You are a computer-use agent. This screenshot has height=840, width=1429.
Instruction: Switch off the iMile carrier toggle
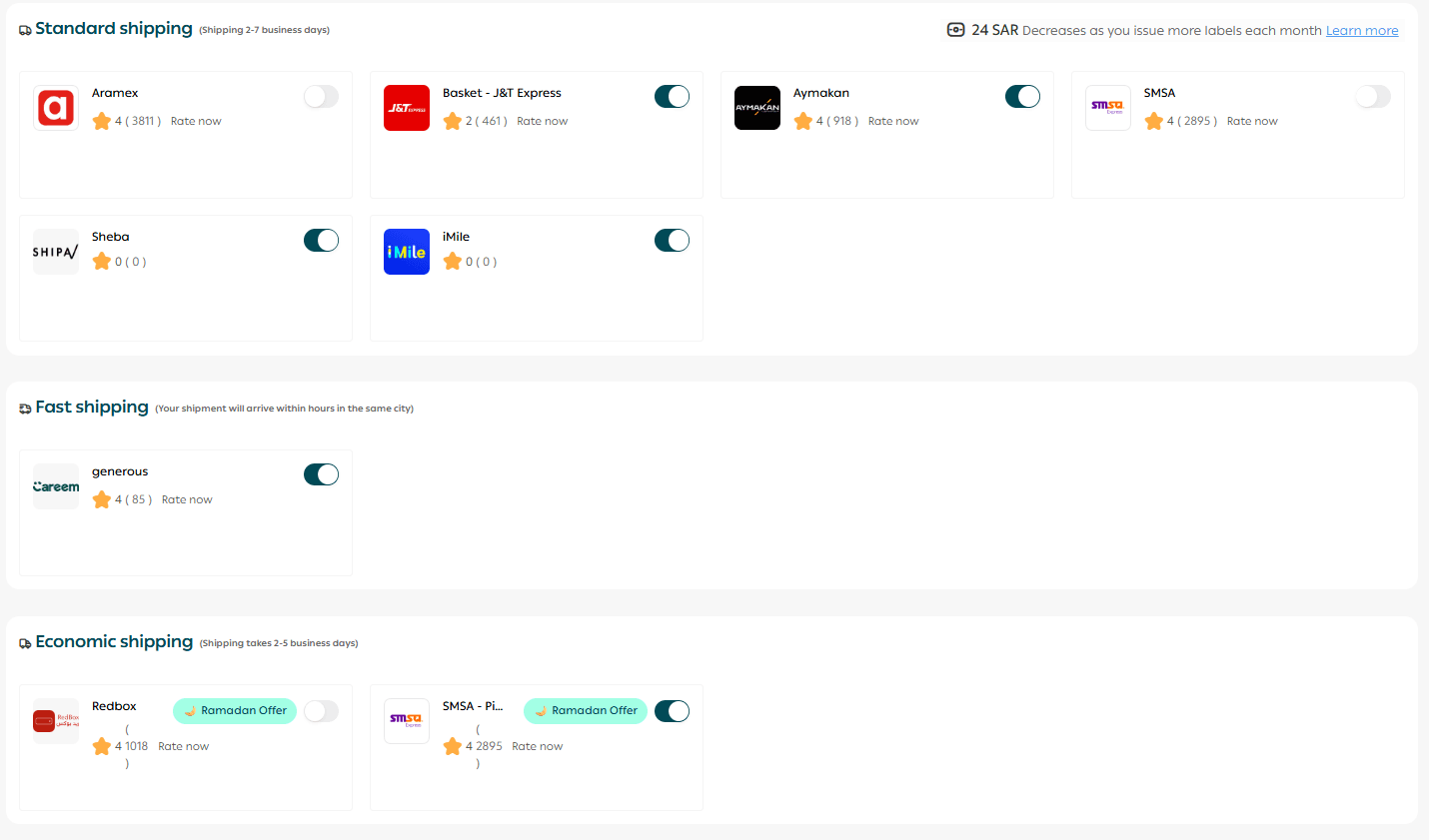pos(672,241)
